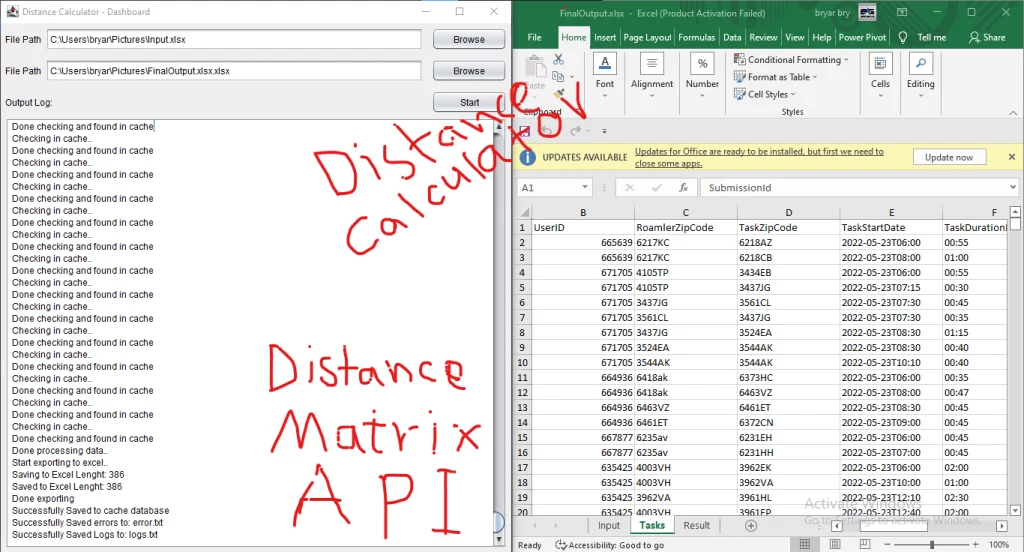Switch to Page Layout view icon

pyautogui.click(x=835, y=544)
